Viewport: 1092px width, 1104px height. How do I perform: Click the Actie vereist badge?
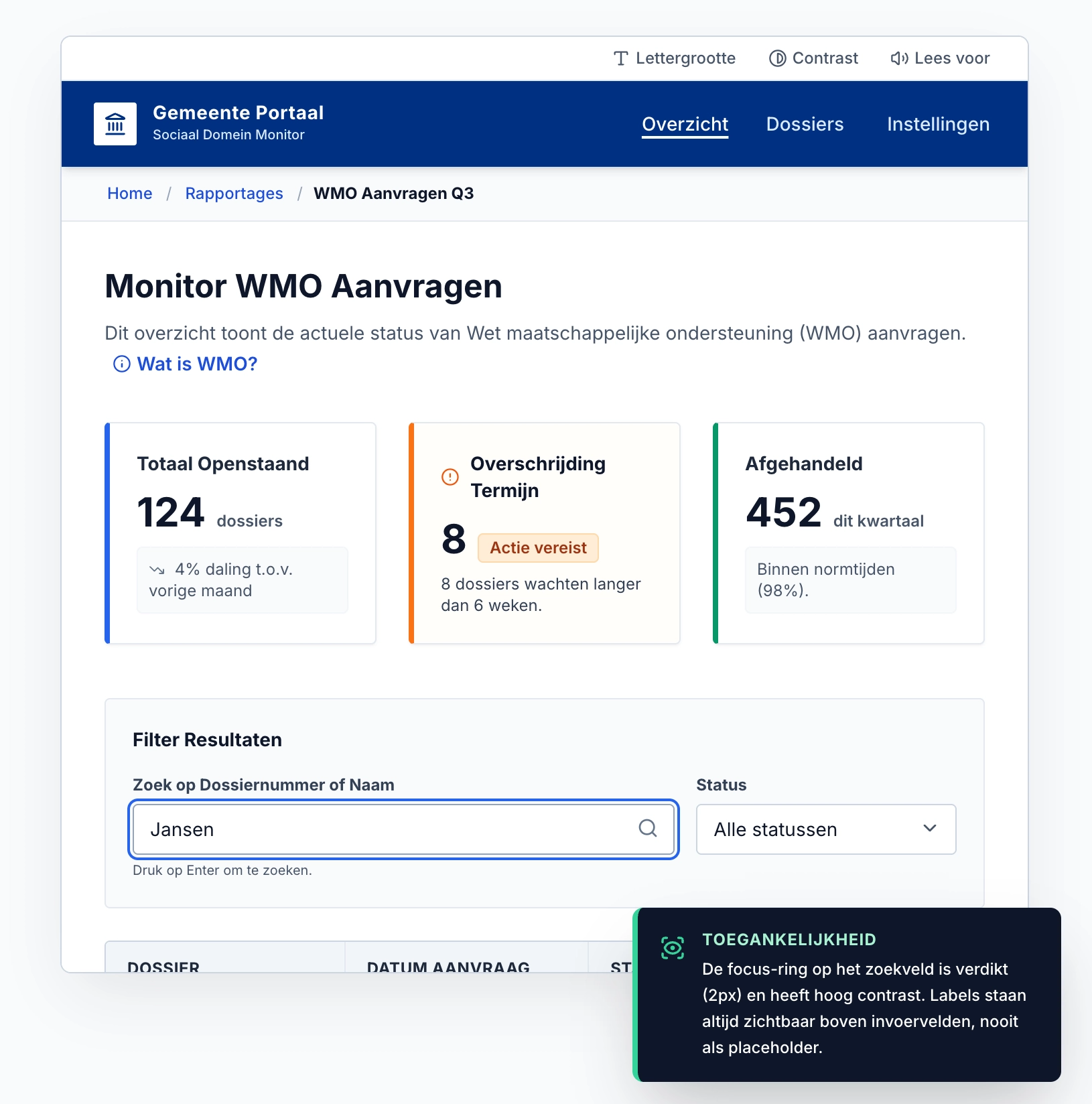tap(538, 548)
